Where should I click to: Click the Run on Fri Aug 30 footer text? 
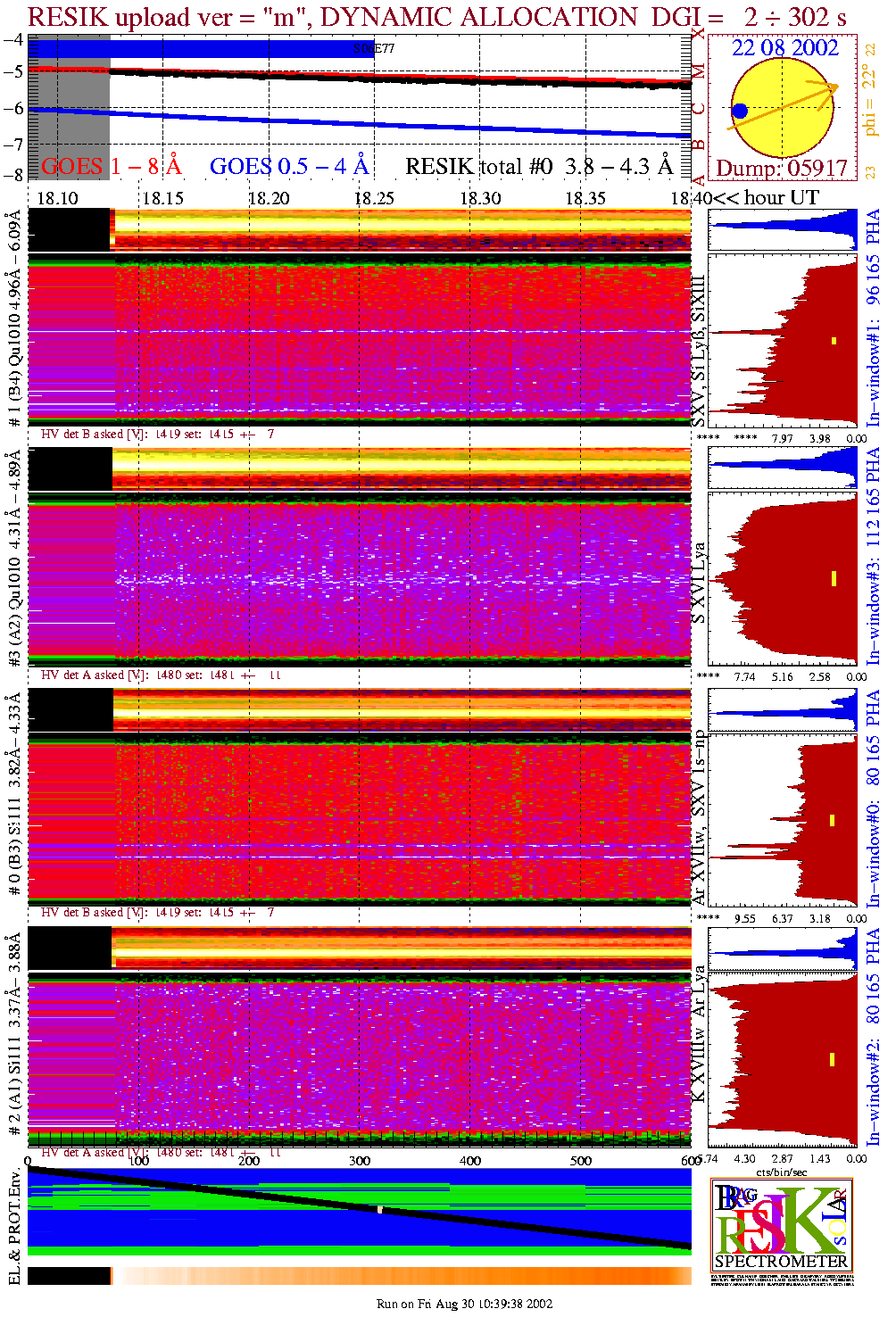coord(464,1304)
